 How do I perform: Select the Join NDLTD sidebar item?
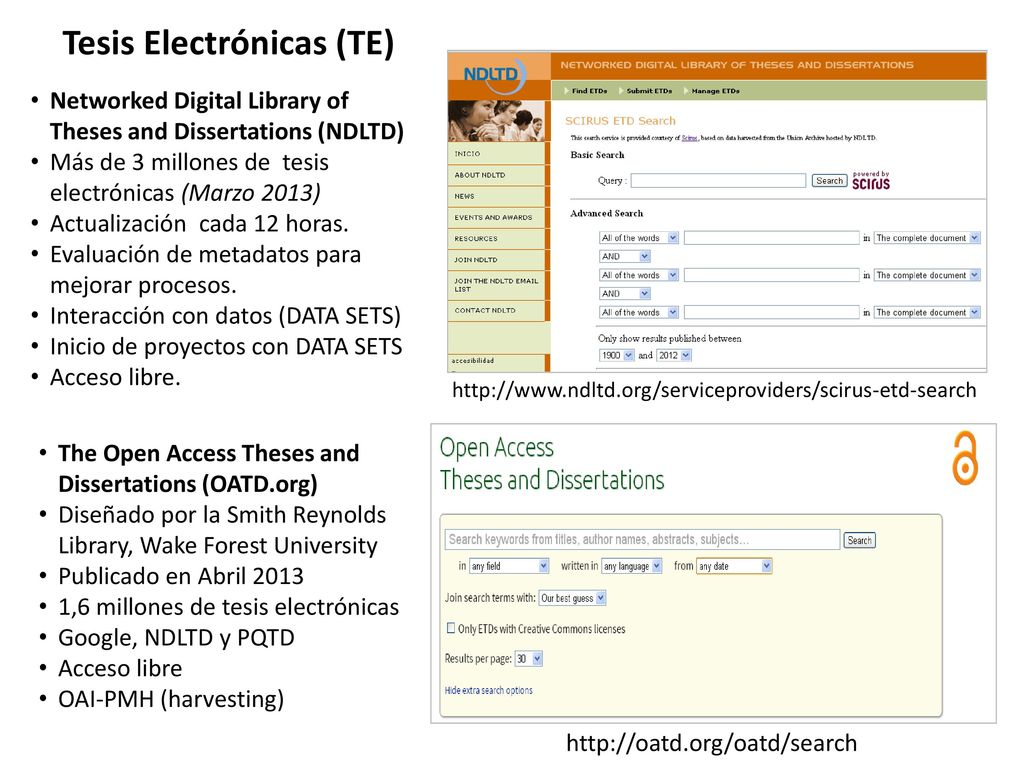coord(476,259)
